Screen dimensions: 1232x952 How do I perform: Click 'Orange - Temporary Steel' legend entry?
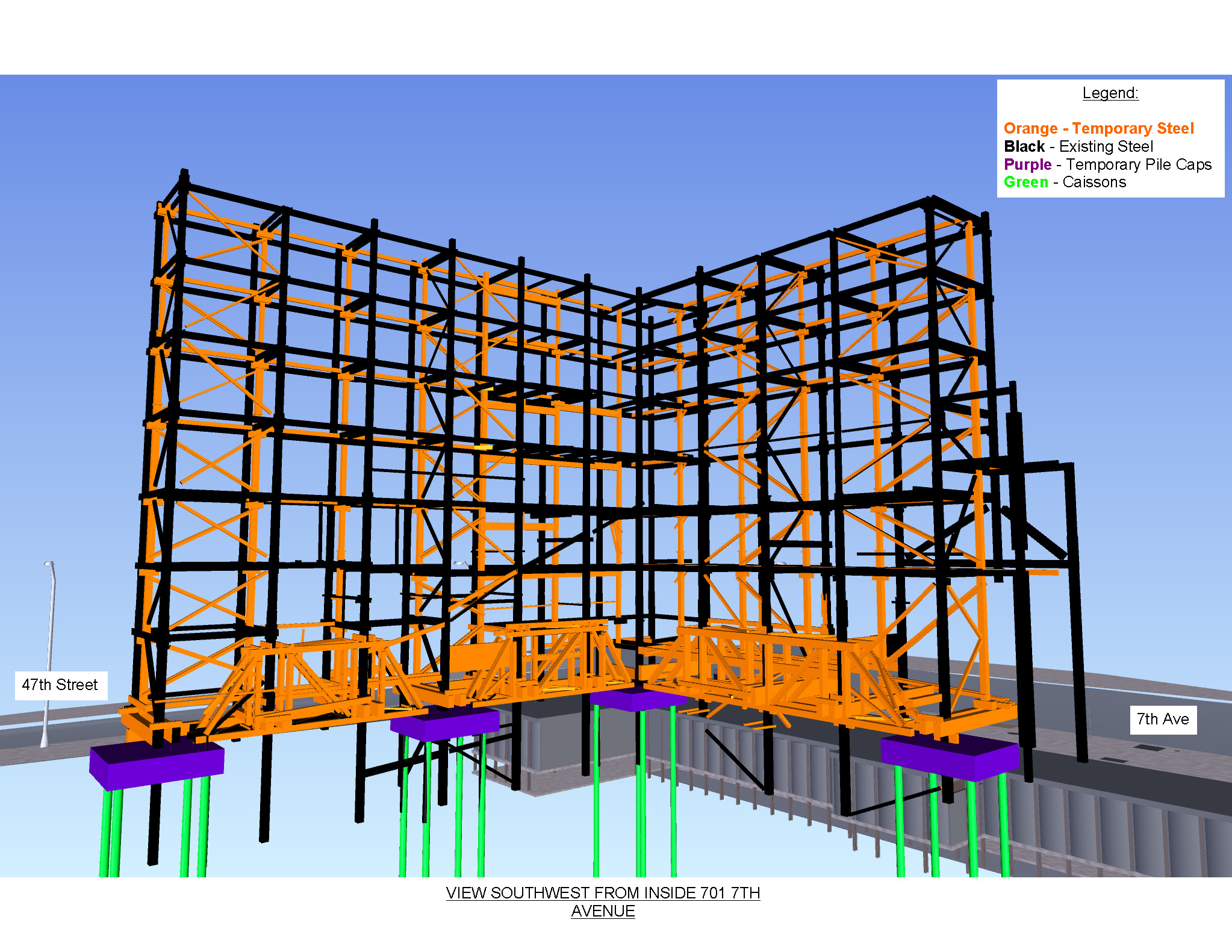click(x=1098, y=128)
